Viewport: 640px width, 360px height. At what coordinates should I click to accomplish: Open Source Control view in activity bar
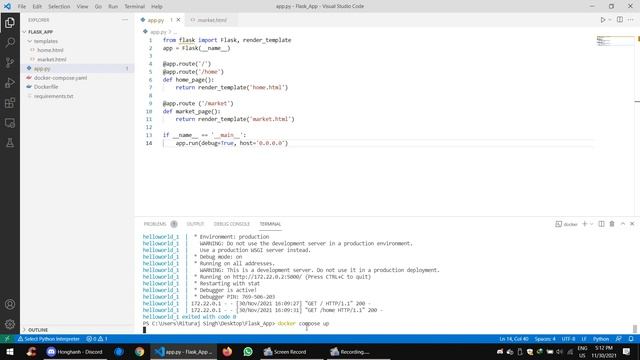pos(10,62)
